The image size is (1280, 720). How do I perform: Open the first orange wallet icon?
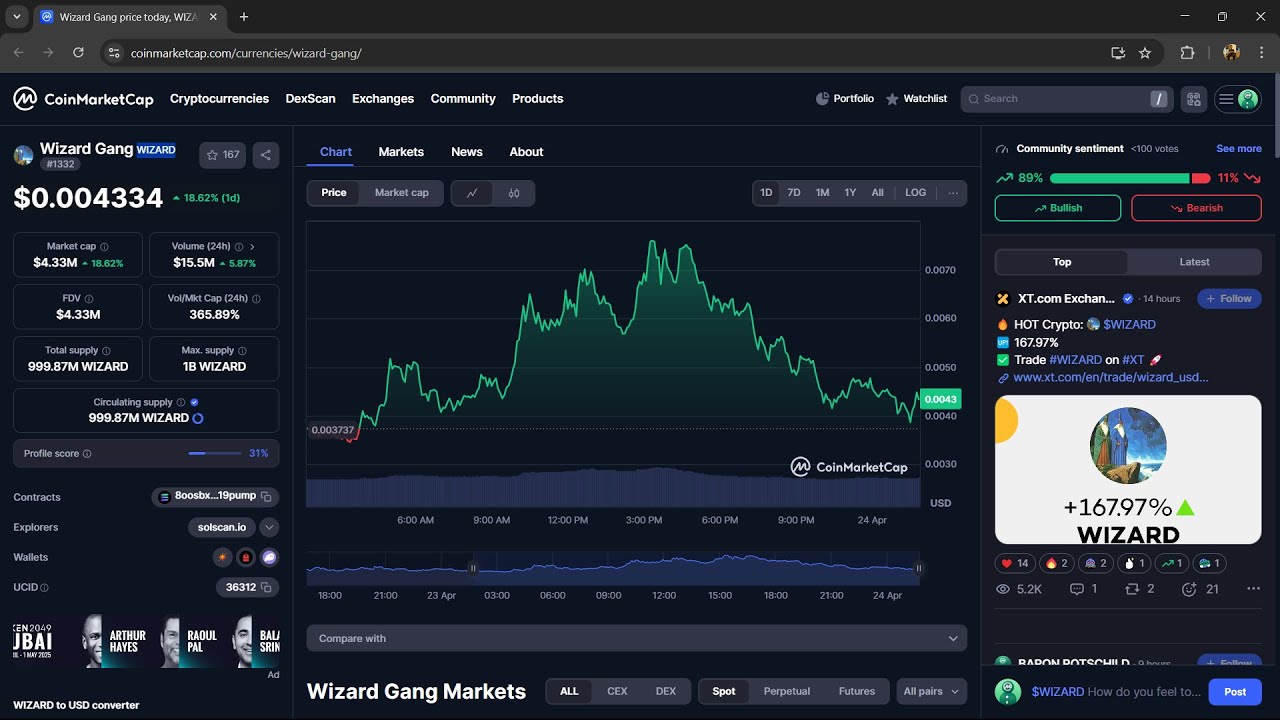[x=222, y=557]
